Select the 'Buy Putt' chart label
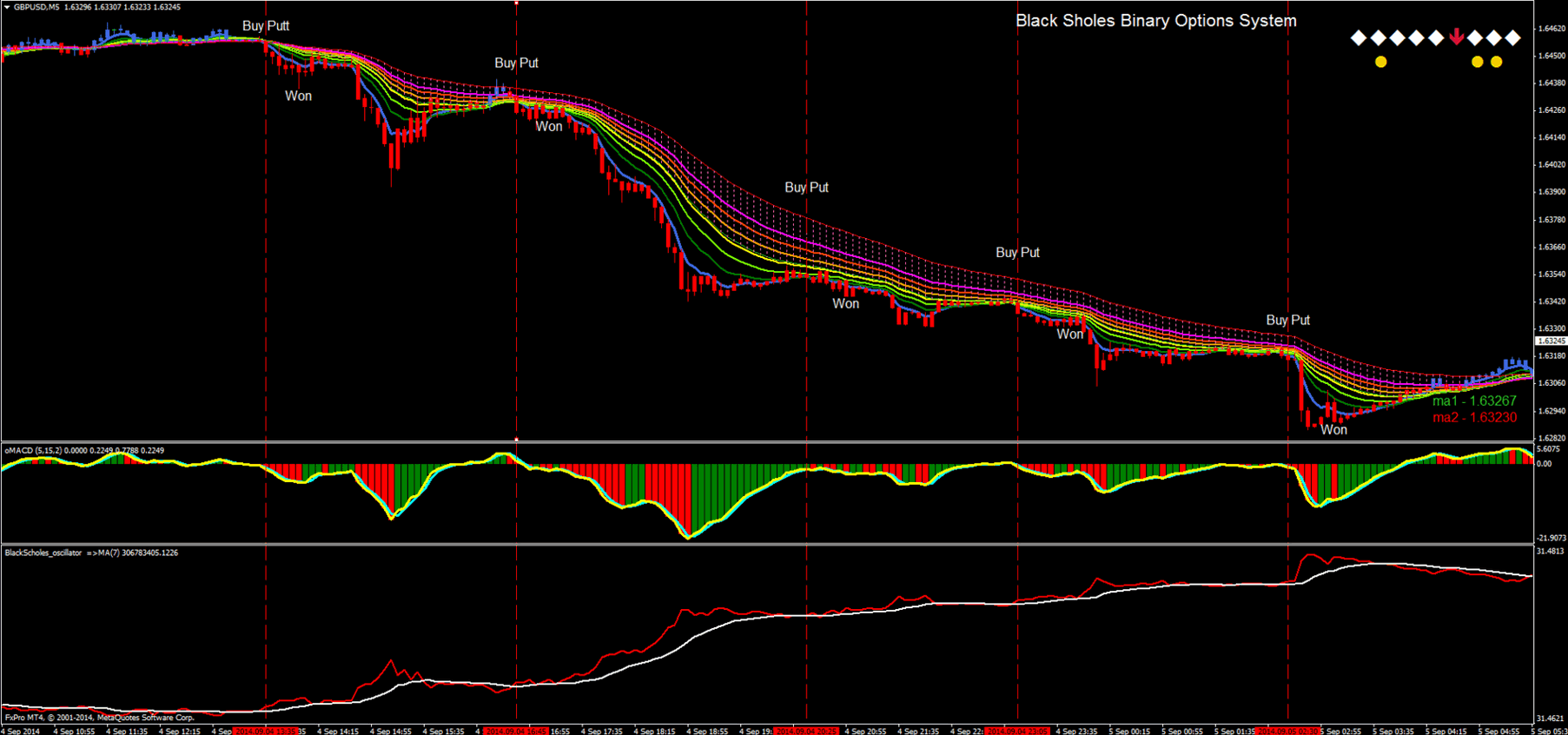 click(x=266, y=26)
